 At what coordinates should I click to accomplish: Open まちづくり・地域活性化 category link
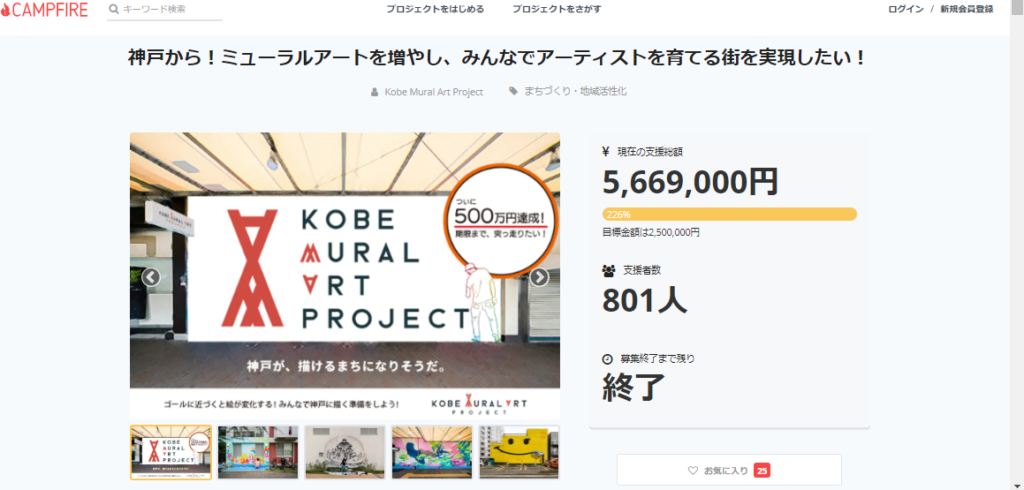point(575,91)
